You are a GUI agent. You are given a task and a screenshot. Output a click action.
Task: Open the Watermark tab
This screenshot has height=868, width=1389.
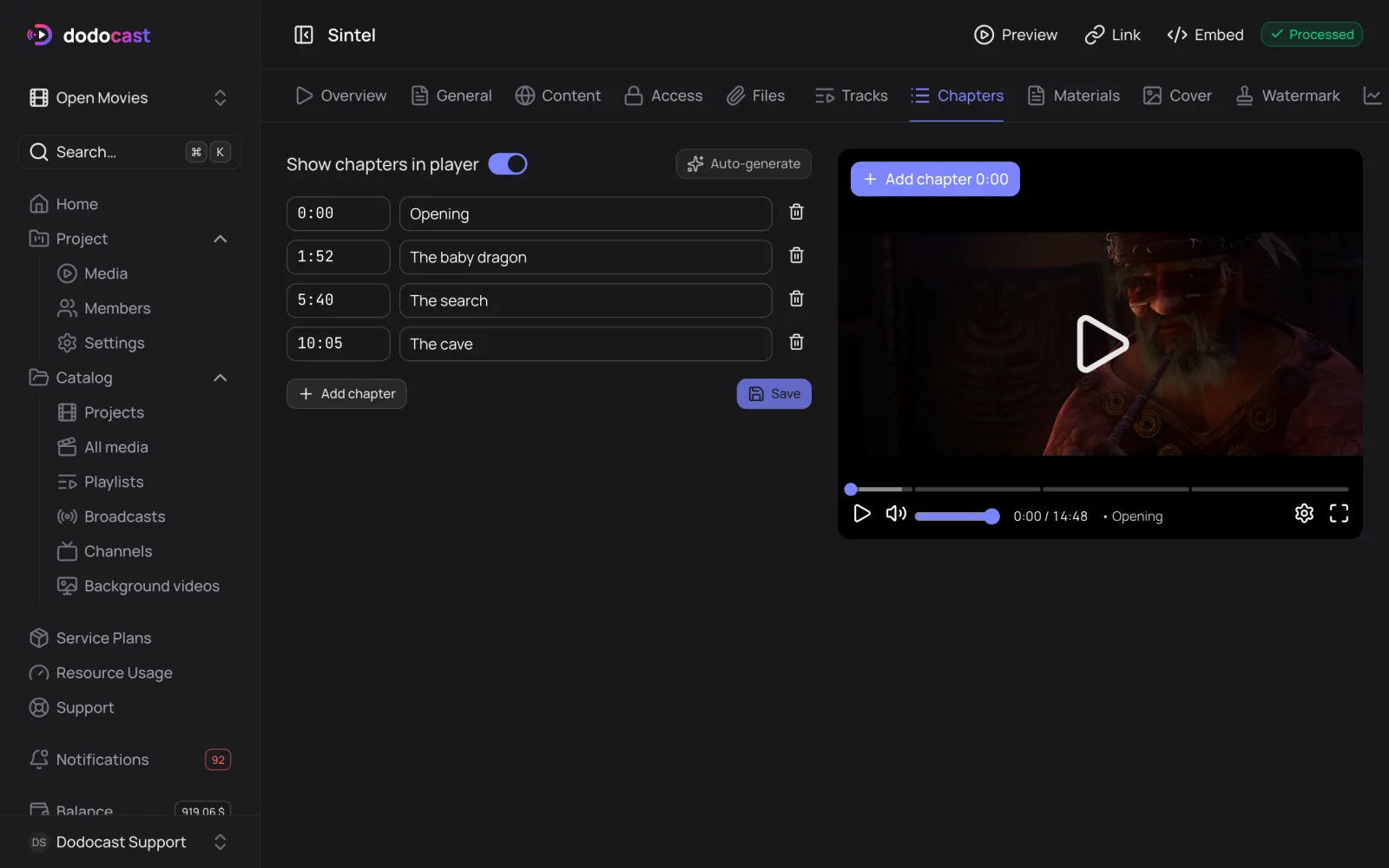point(1287,95)
